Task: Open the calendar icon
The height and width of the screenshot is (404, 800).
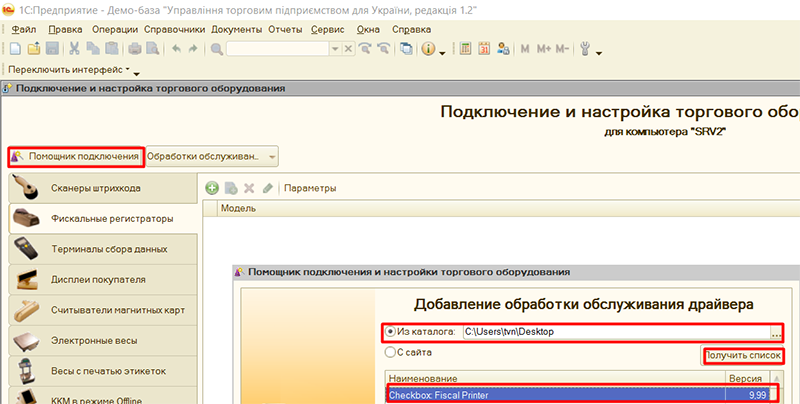Action: point(484,49)
